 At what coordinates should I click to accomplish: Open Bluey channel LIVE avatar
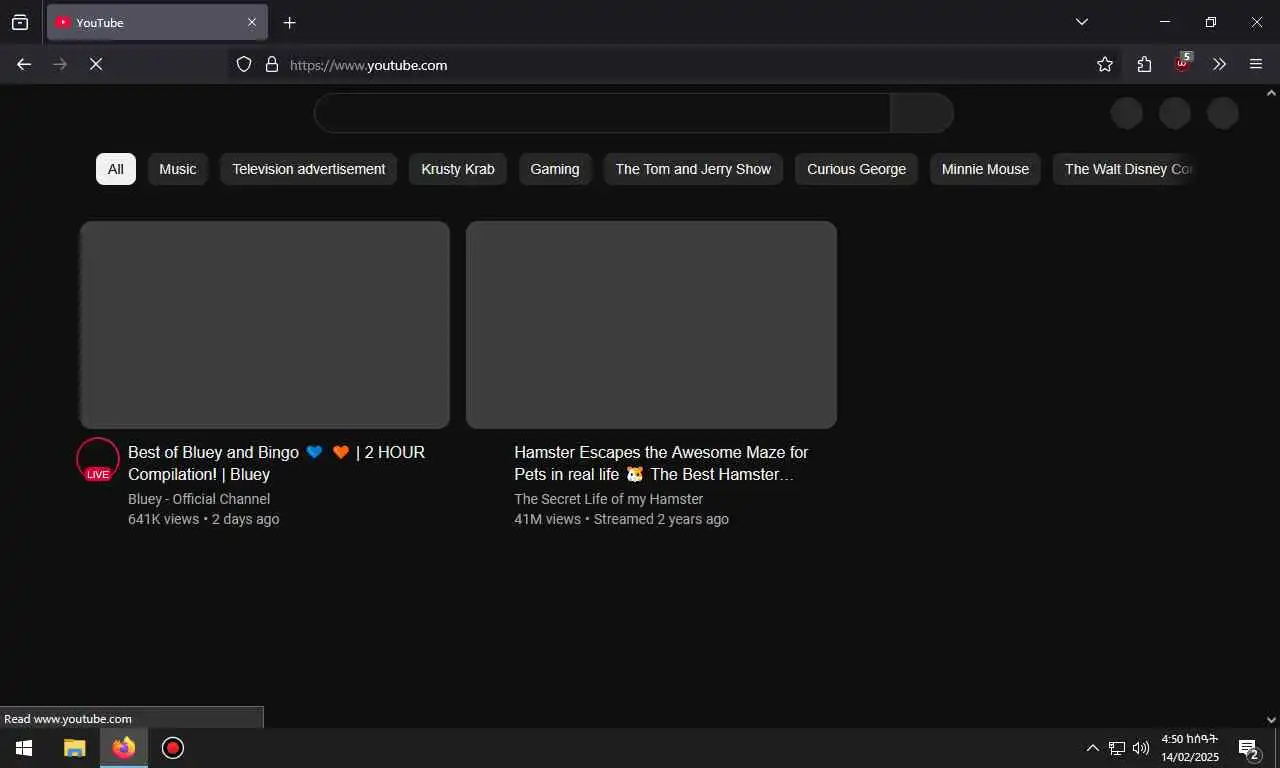click(x=98, y=460)
